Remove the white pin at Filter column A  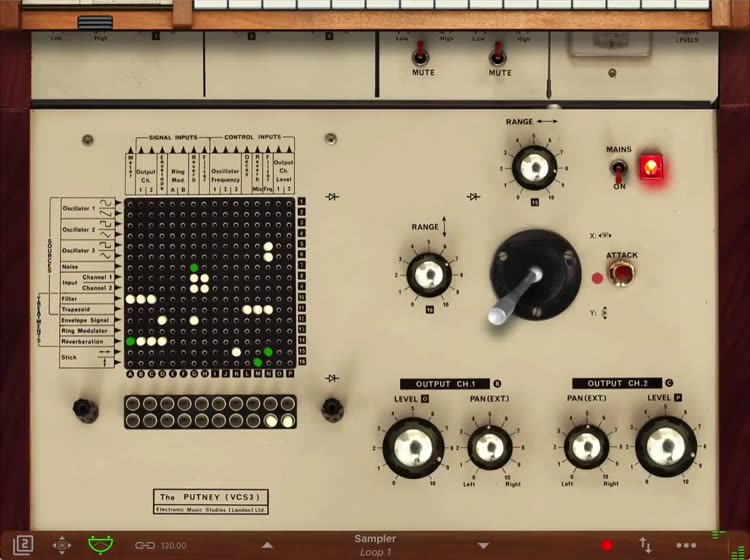[130, 299]
